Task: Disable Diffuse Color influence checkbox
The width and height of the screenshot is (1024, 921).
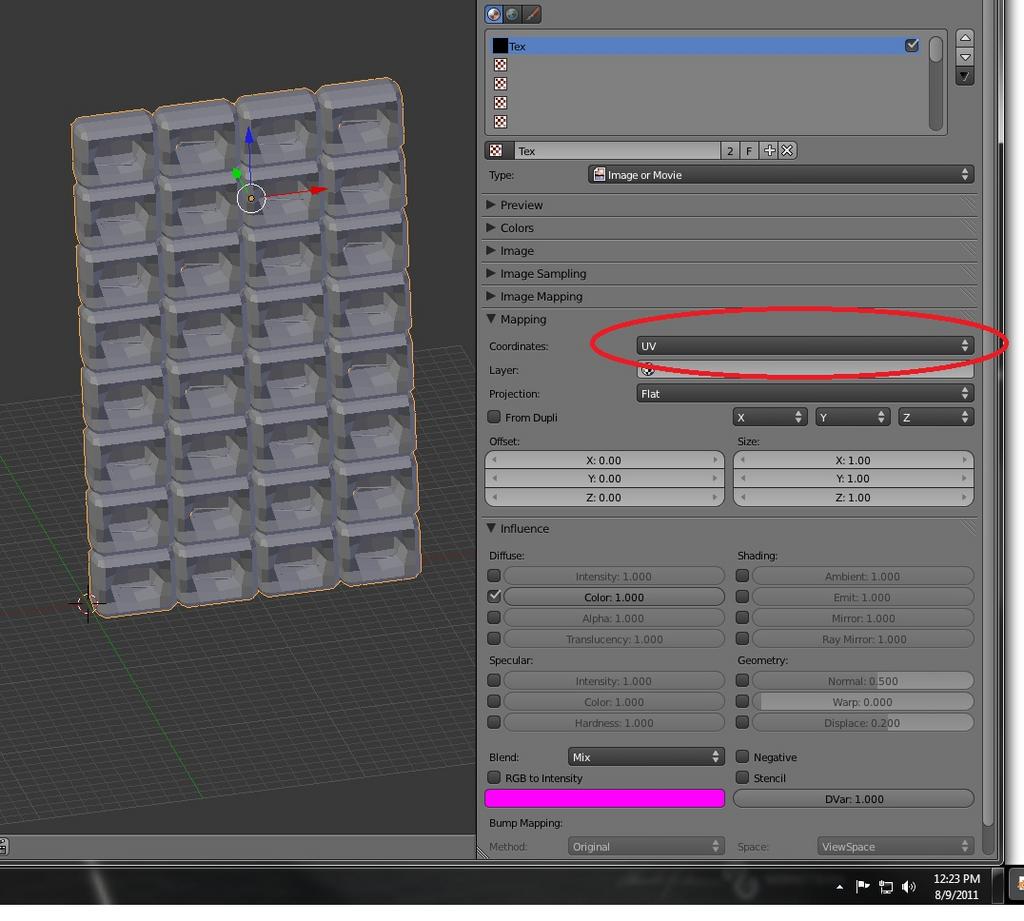Action: point(494,596)
